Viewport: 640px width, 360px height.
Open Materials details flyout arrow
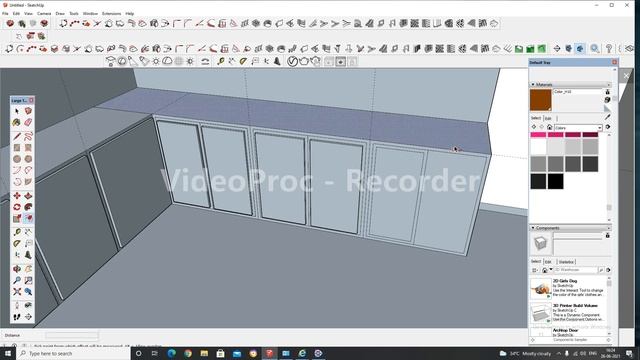(x=608, y=127)
